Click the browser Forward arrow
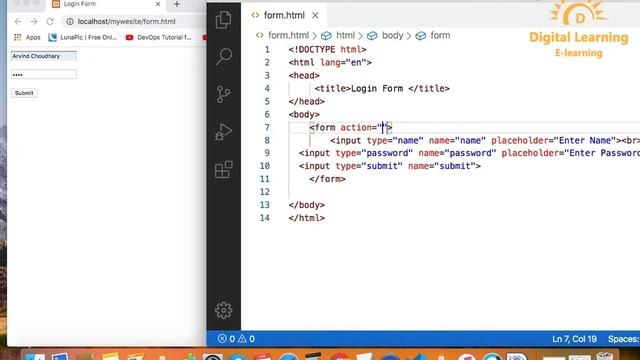 [34, 21]
